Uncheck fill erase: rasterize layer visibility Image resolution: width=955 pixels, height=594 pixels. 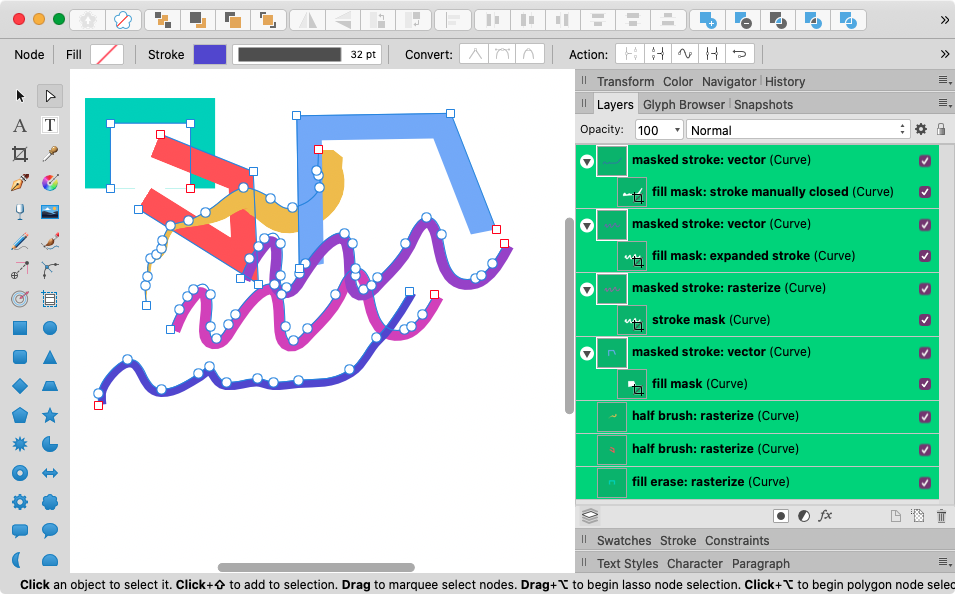925,482
